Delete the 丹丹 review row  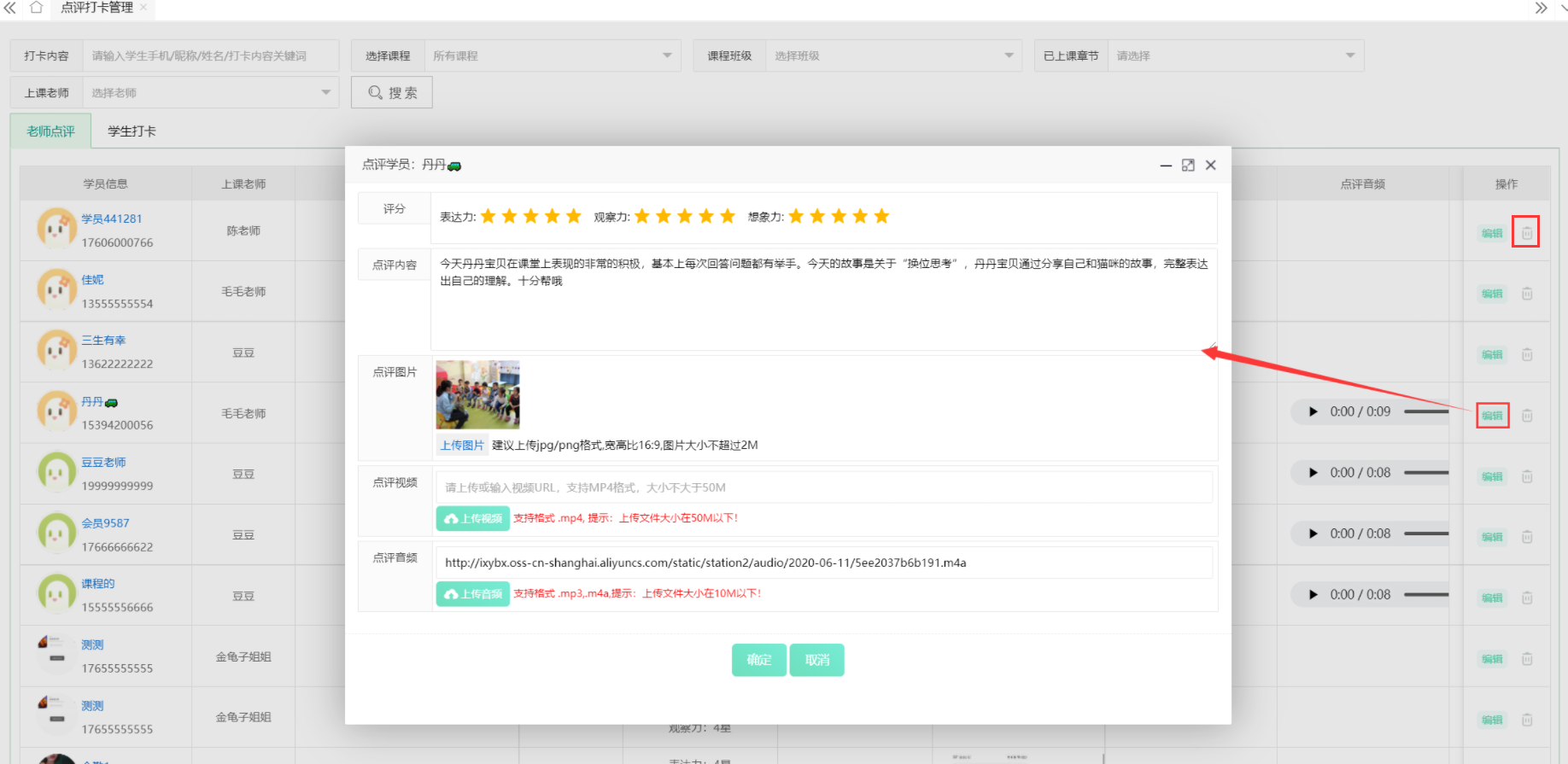[x=1527, y=415]
